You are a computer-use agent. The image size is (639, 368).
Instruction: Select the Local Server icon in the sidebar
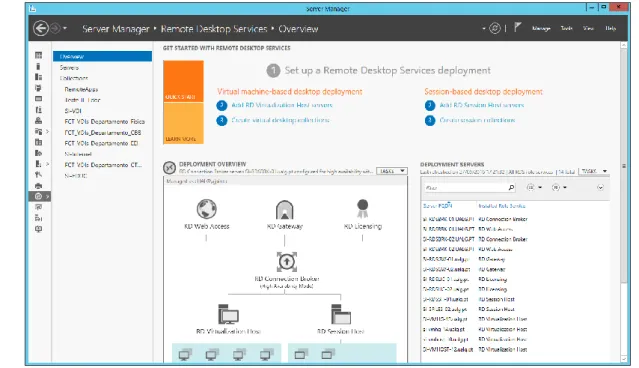point(38,66)
